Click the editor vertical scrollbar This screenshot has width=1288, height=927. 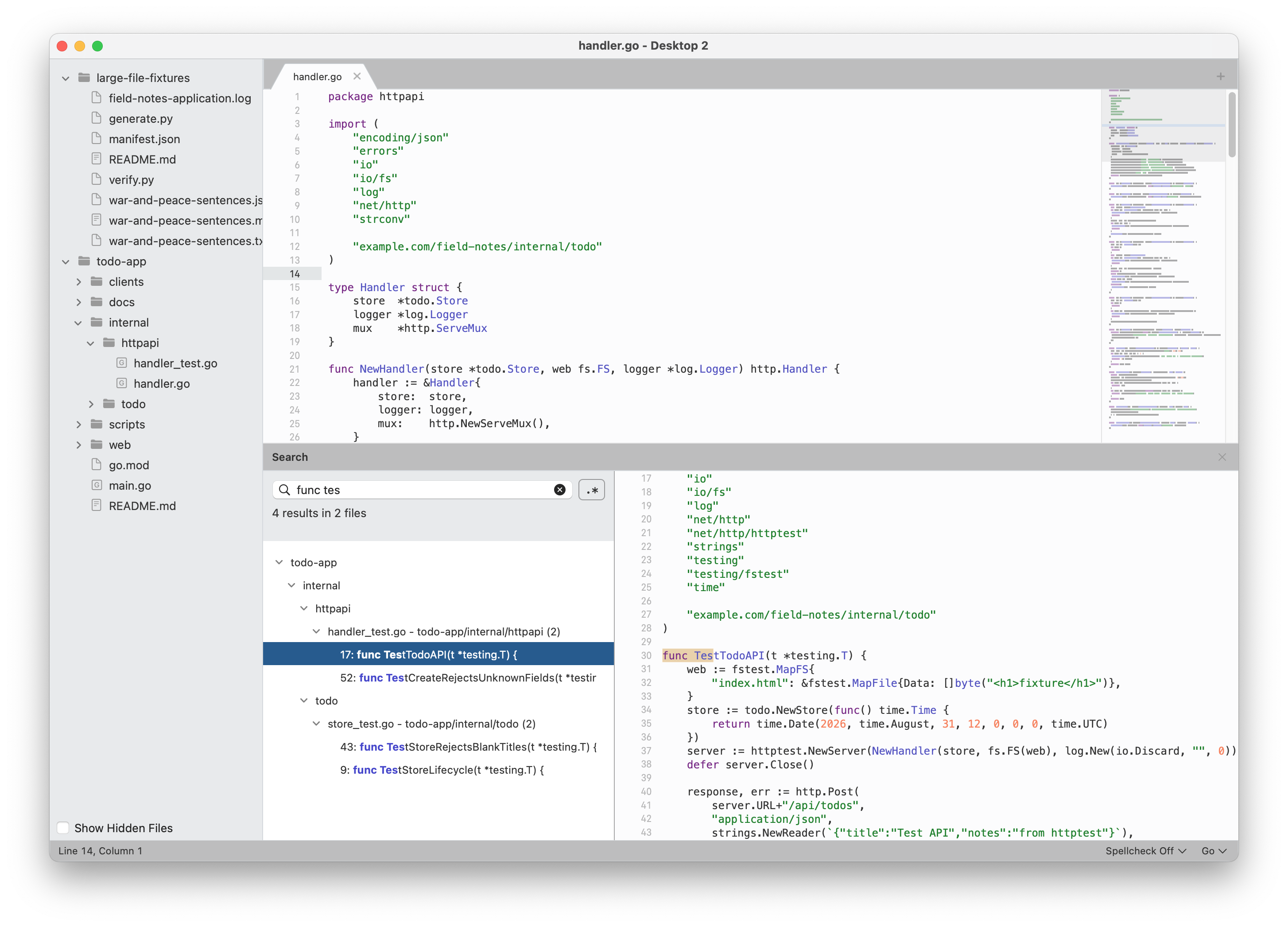(1232, 125)
